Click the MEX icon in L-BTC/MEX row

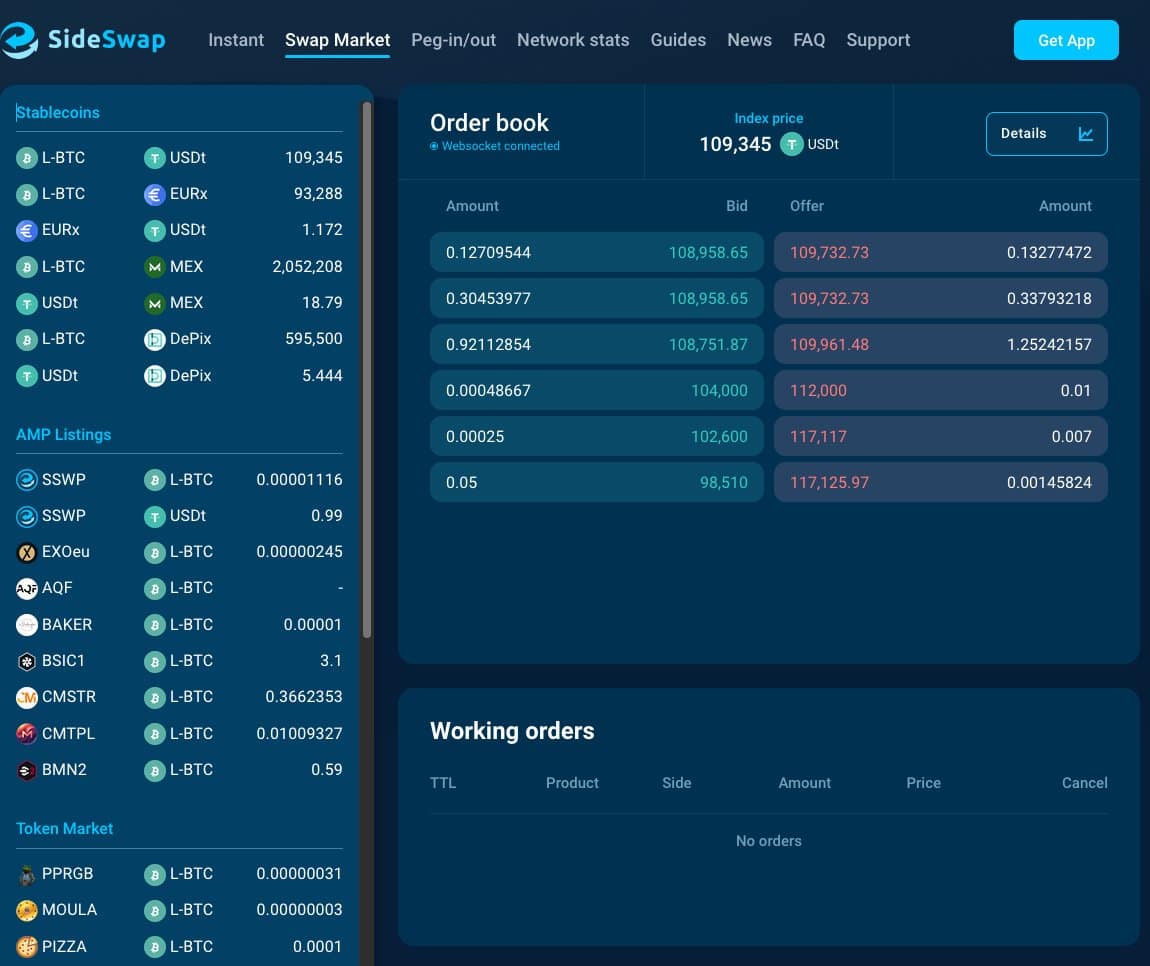tap(154, 267)
